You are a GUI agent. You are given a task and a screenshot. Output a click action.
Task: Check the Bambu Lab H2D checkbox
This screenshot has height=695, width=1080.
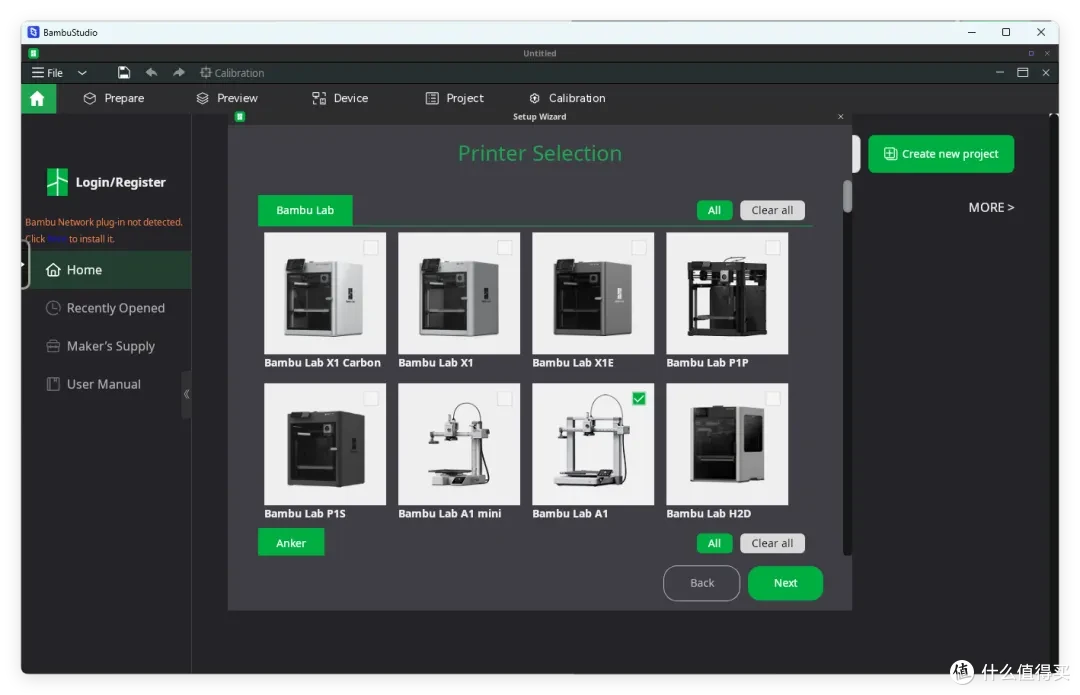[773, 399]
